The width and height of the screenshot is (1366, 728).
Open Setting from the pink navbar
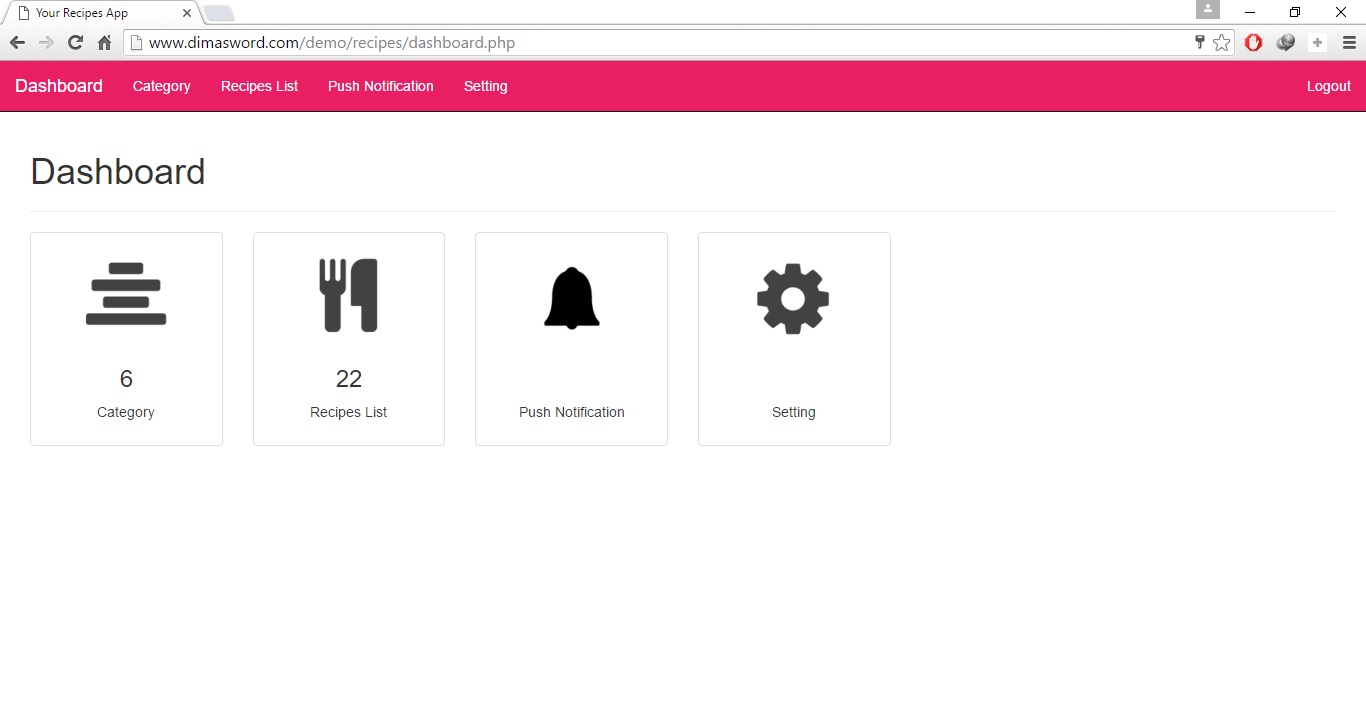(485, 86)
